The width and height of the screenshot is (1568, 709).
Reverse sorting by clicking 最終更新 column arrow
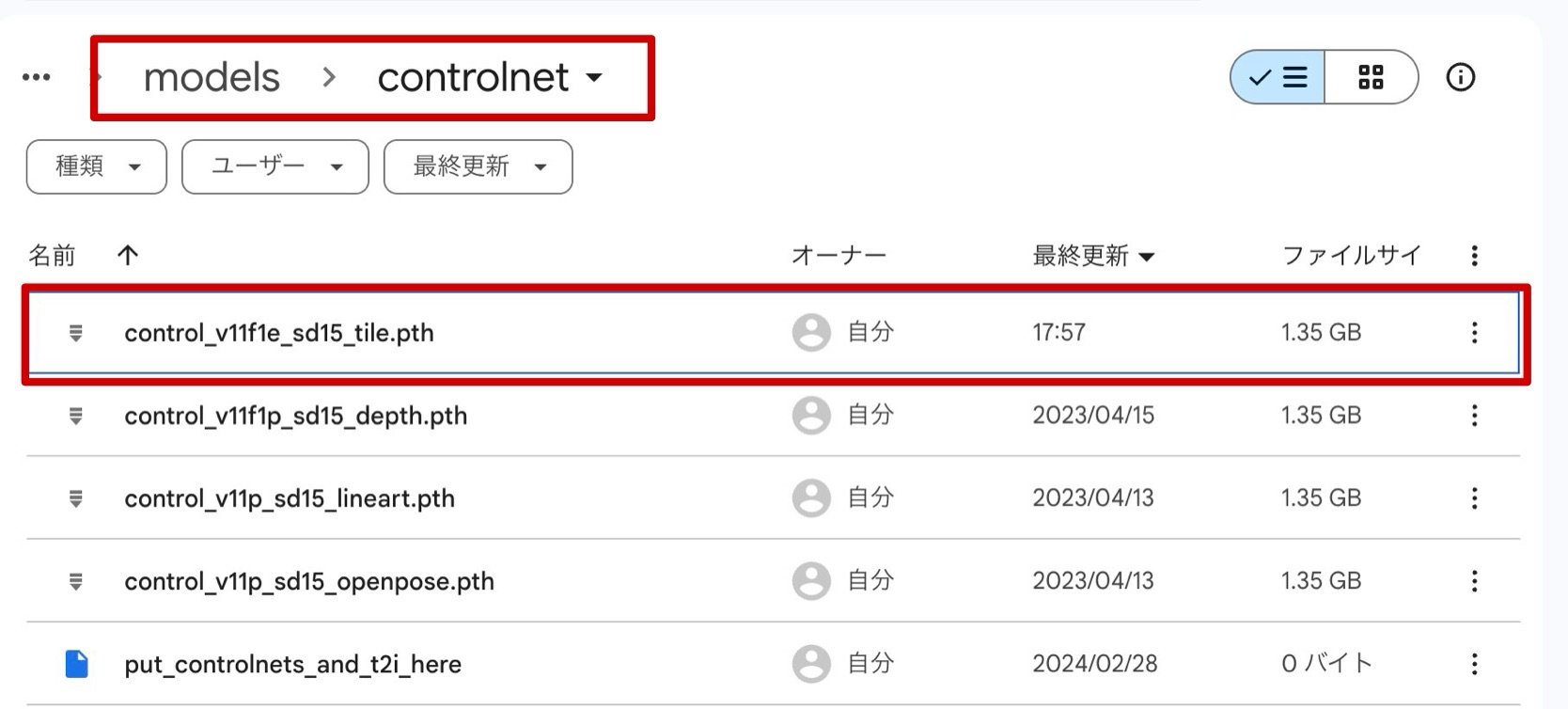1149,255
